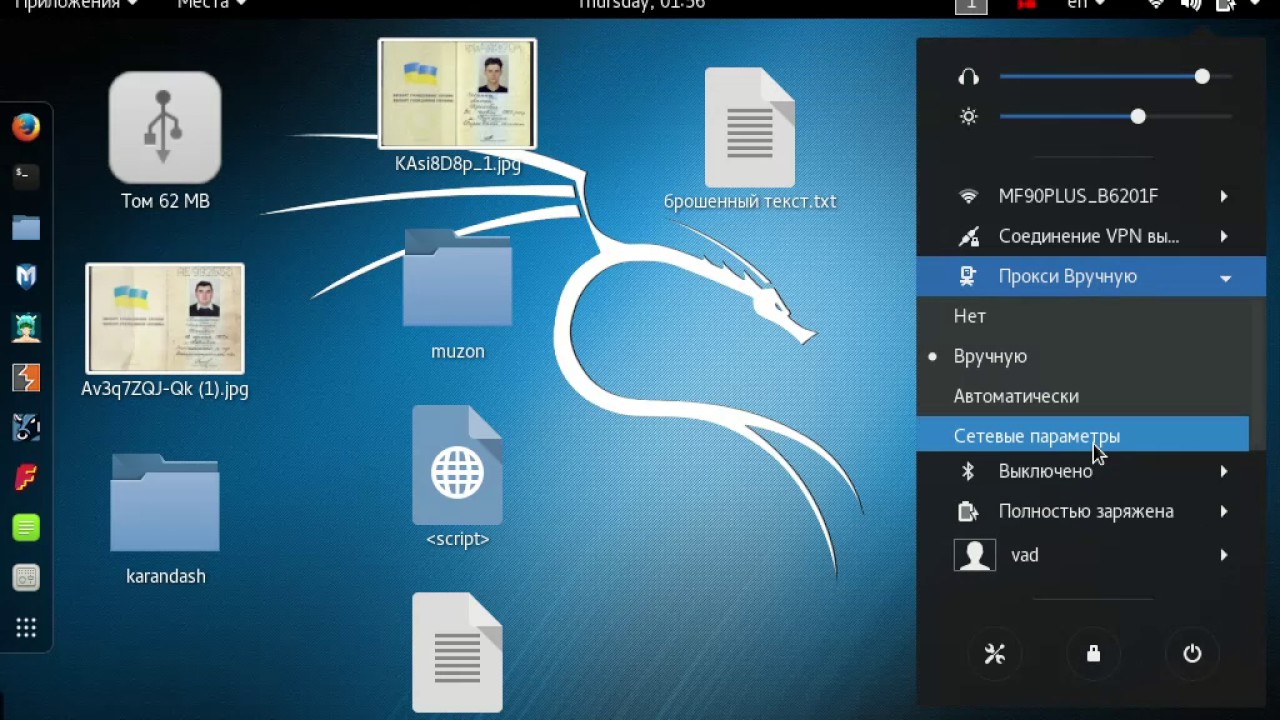Expand the Bluetooth Выключено submenu

pos(1091,471)
